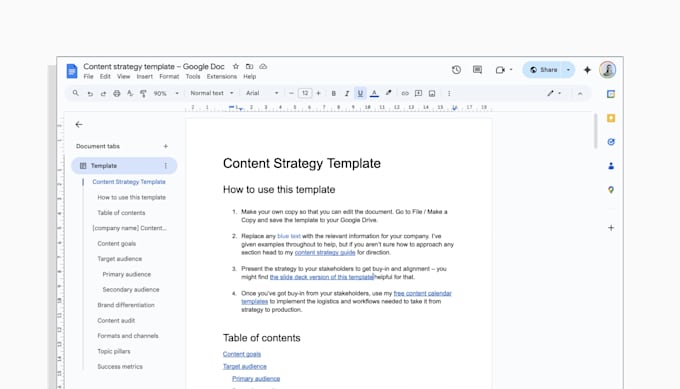
Task: Go to Success metrics outline heading
Action: point(120,366)
